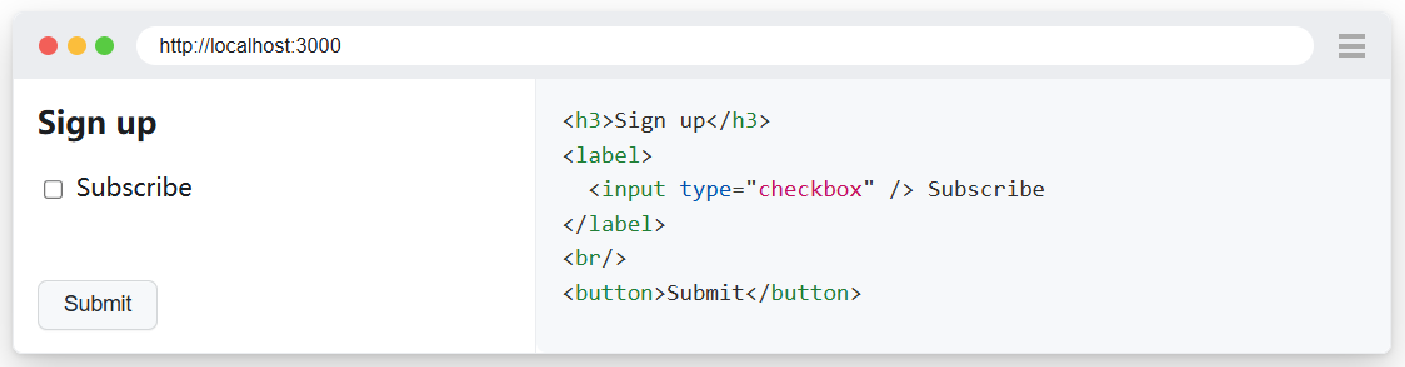1405x367 pixels.
Task: Click the '<button>Submit</button>' code line
Action: 711,293
